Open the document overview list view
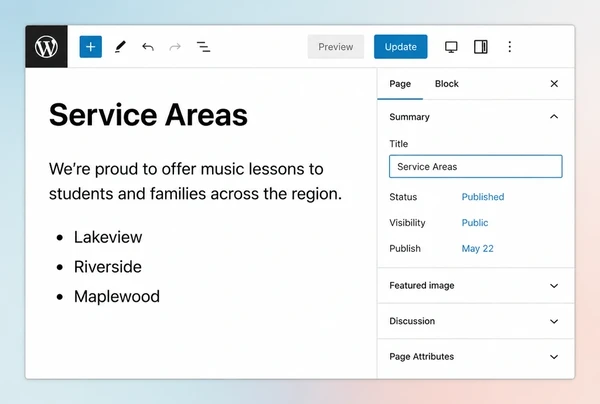This screenshot has width=600, height=404. pyautogui.click(x=203, y=47)
